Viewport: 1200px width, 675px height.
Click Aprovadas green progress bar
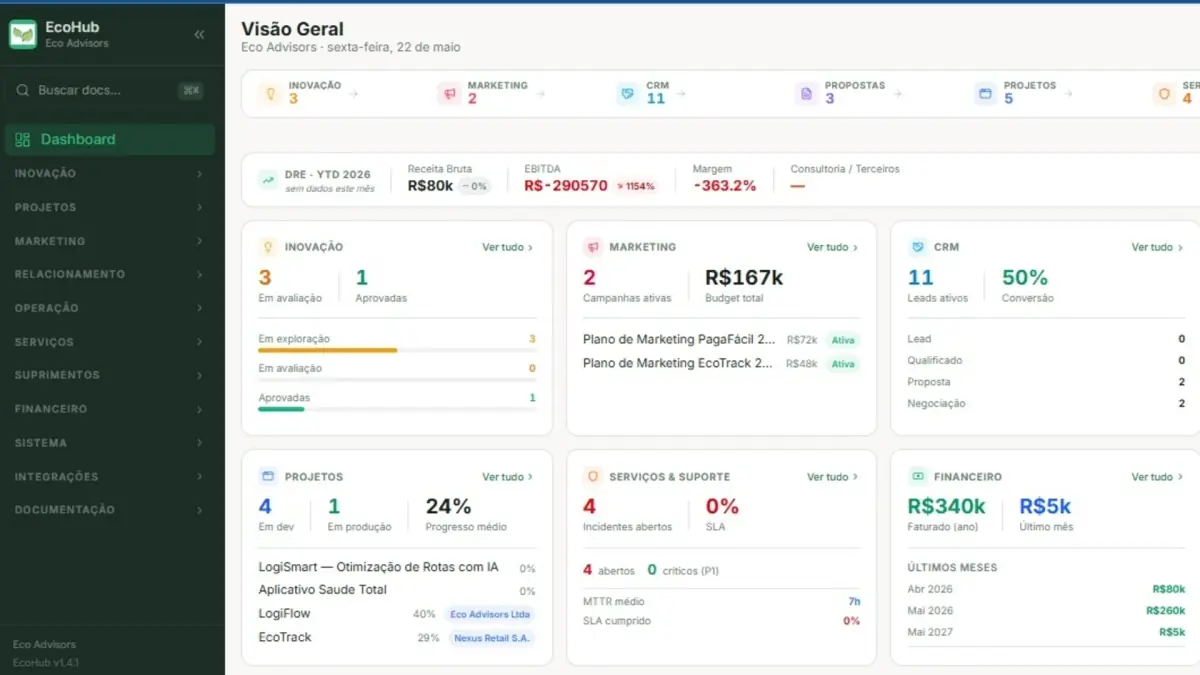click(397, 409)
